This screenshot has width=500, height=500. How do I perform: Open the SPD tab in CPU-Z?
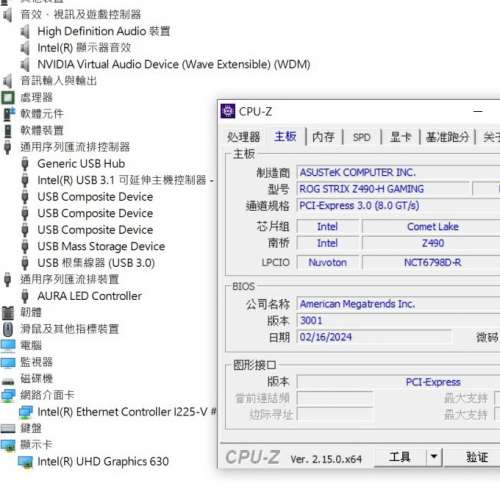(362, 137)
